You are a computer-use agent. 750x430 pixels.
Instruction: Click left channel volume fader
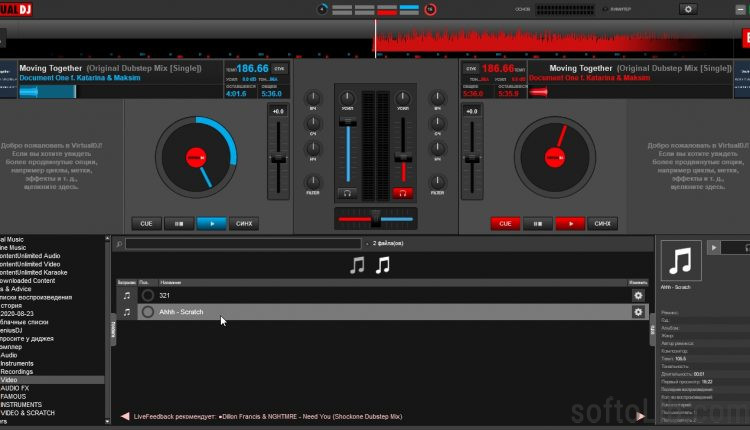(348, 122)
